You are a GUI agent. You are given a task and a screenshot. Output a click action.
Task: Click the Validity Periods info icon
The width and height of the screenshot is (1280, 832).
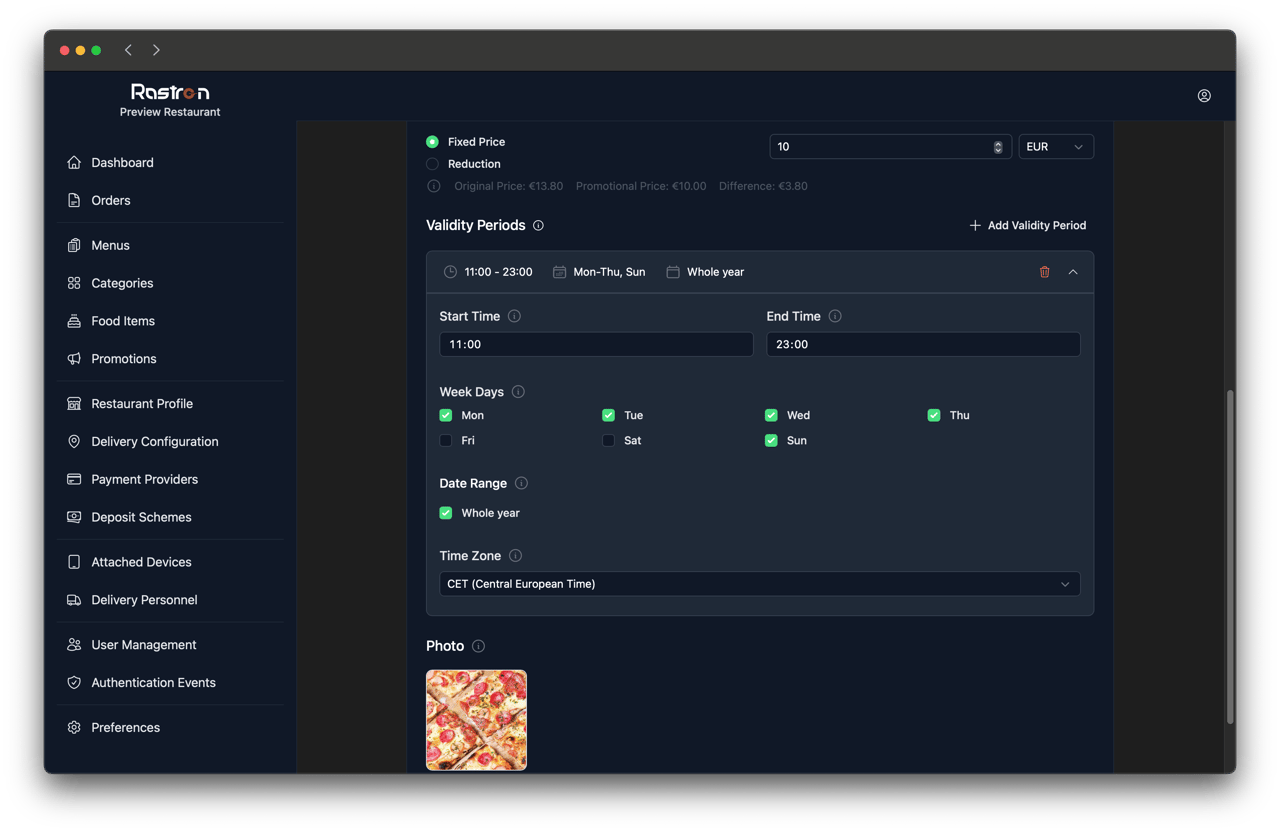[x=538, y=226]
